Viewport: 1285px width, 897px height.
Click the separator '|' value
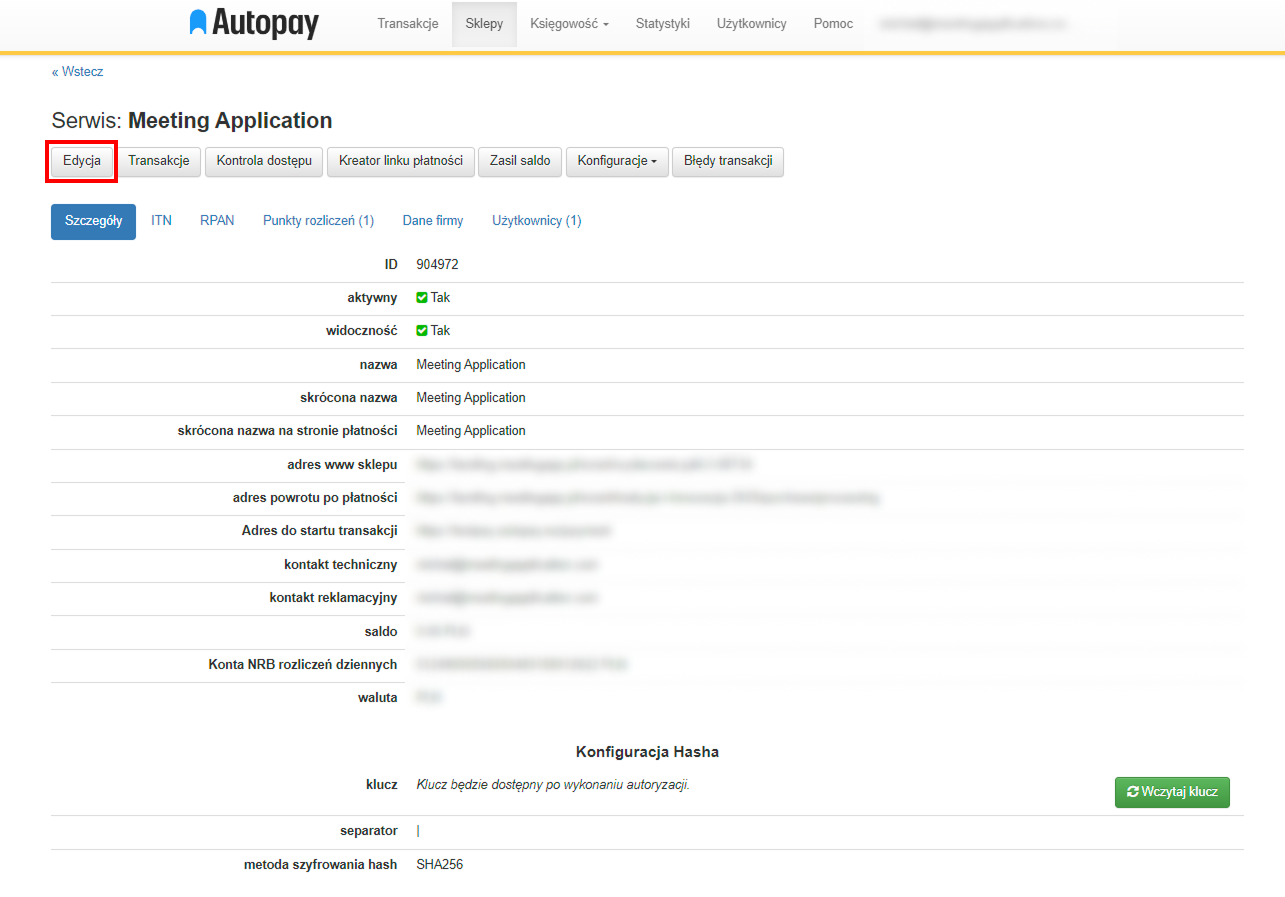pyautogui.click(x=418, y=830)
